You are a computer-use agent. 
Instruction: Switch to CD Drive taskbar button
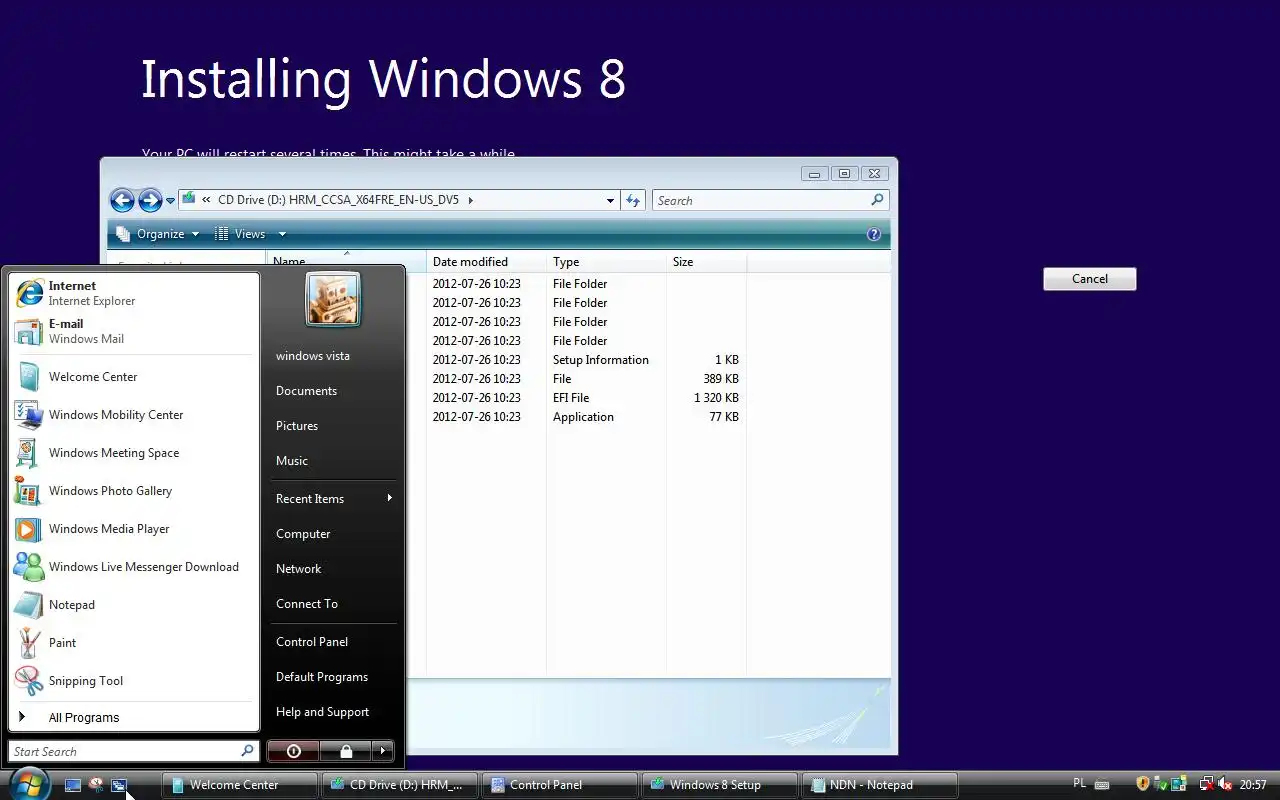coord(400,785)
